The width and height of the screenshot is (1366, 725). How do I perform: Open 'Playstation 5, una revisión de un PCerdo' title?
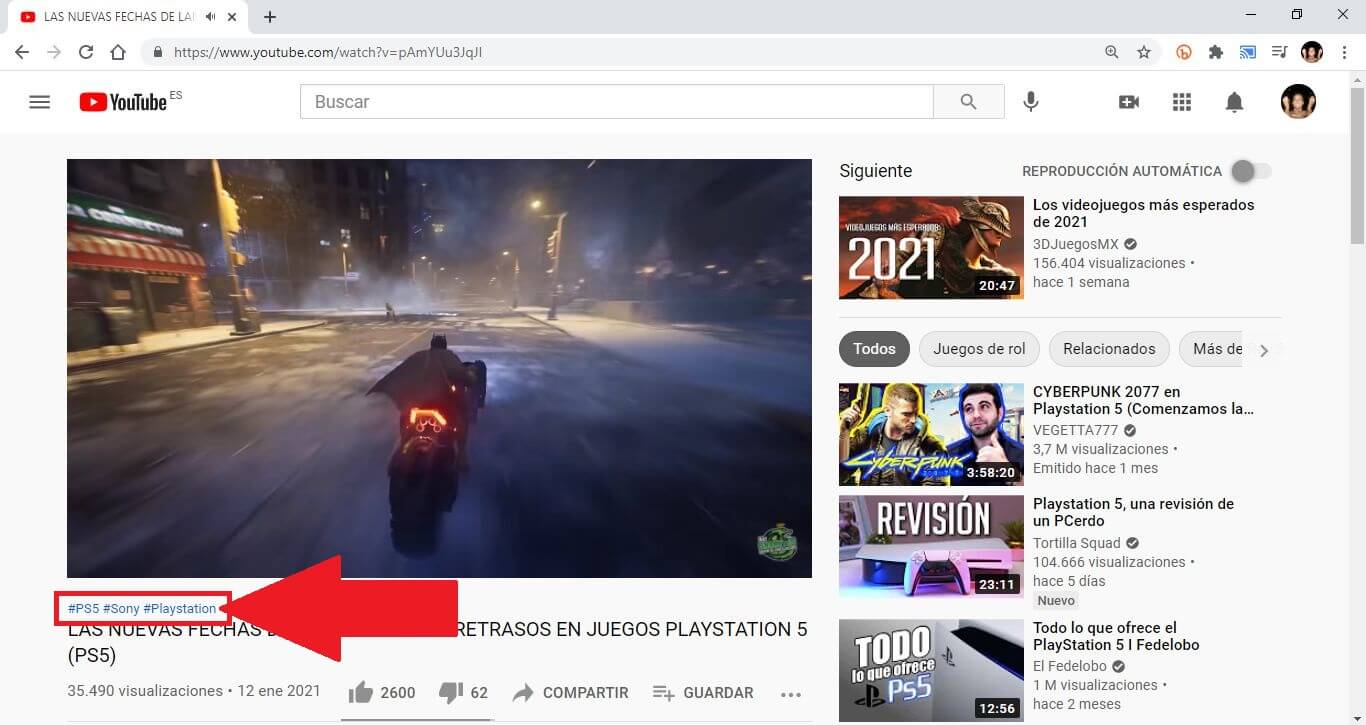click(x=1133, y=512)
